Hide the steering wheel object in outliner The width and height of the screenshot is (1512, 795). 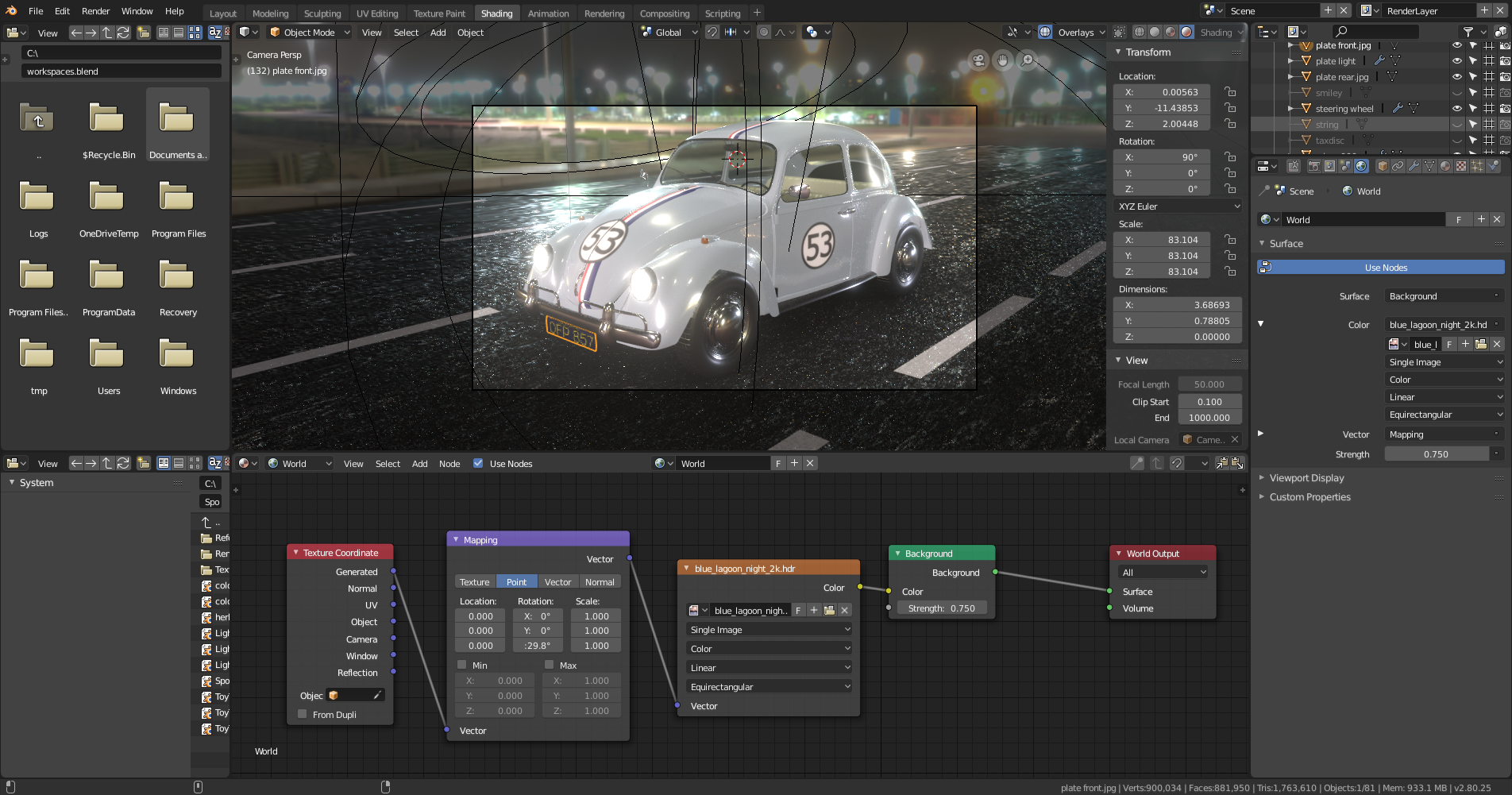1456,109
